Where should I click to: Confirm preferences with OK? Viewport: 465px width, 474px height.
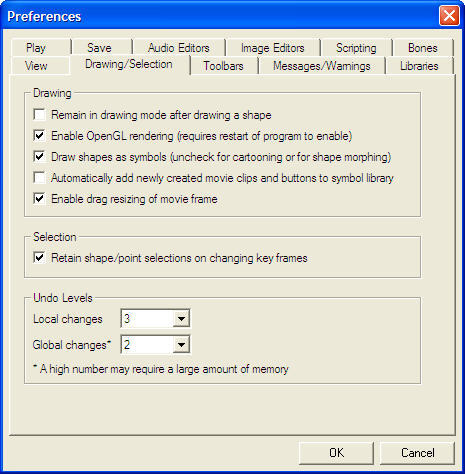[x=336, y=453]
